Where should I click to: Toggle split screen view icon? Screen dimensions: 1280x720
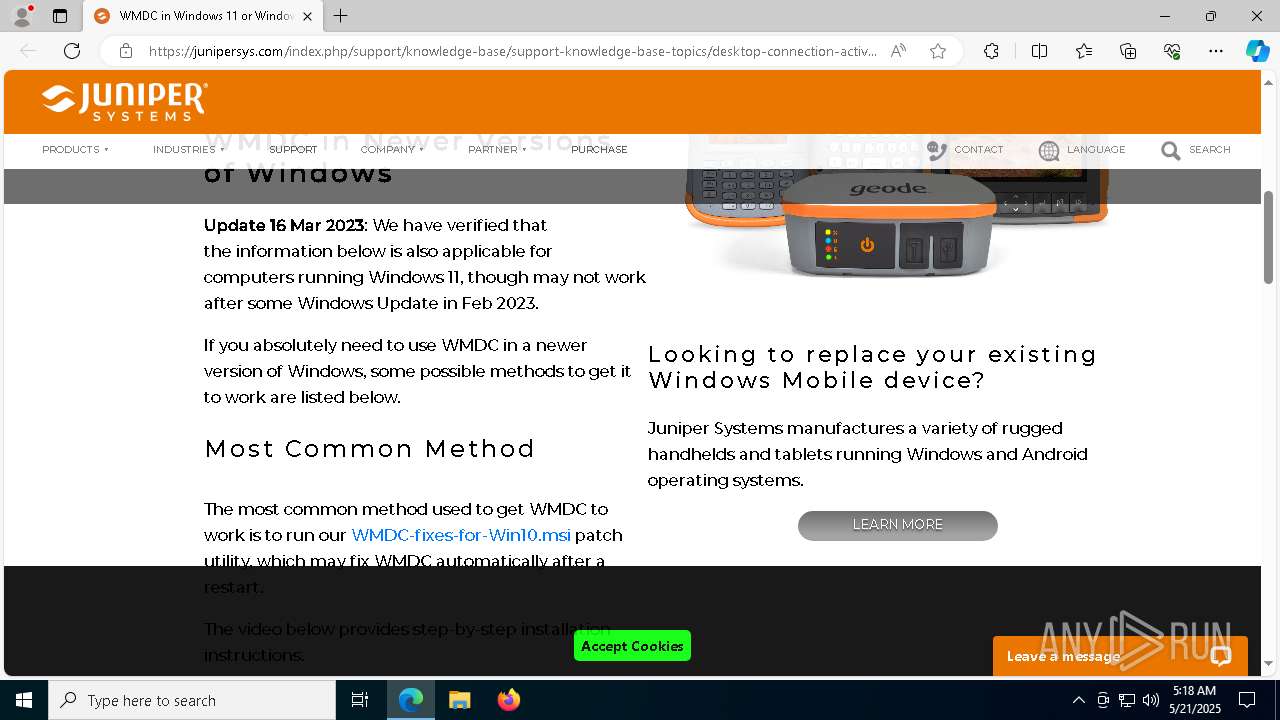1039,51
